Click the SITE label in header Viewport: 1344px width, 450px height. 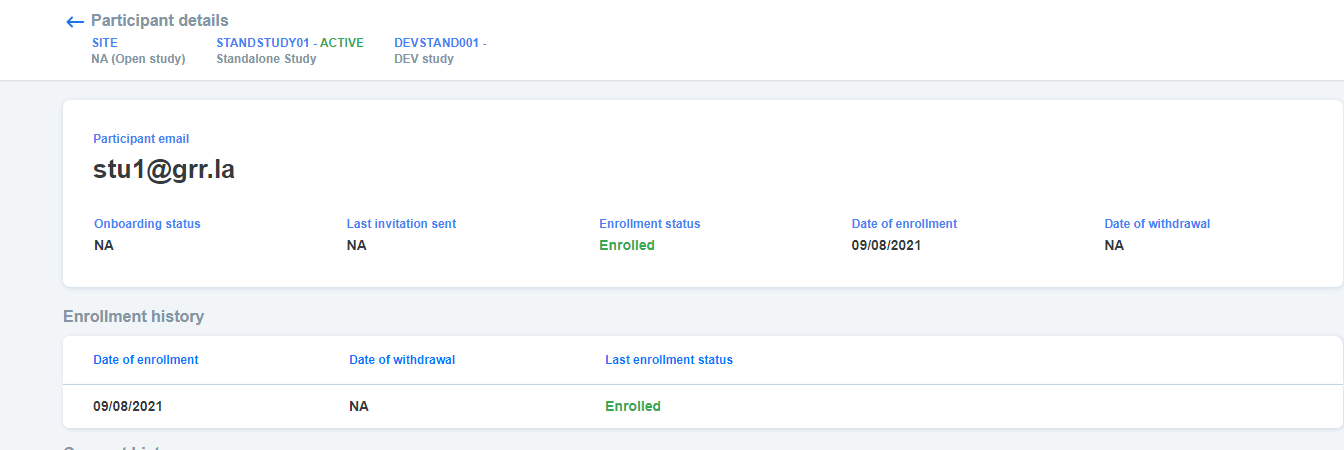104,43
